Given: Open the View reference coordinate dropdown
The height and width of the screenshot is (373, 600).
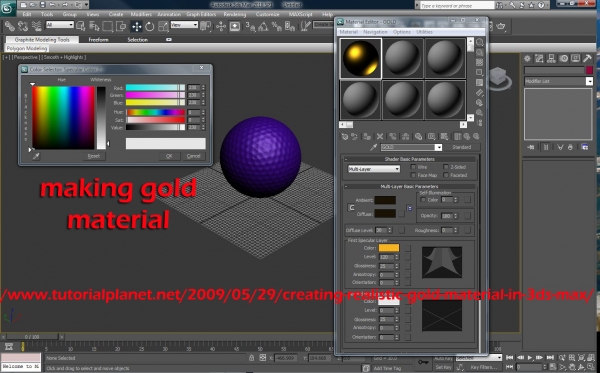Looking at the screenshot, I should tap(184, 25).
